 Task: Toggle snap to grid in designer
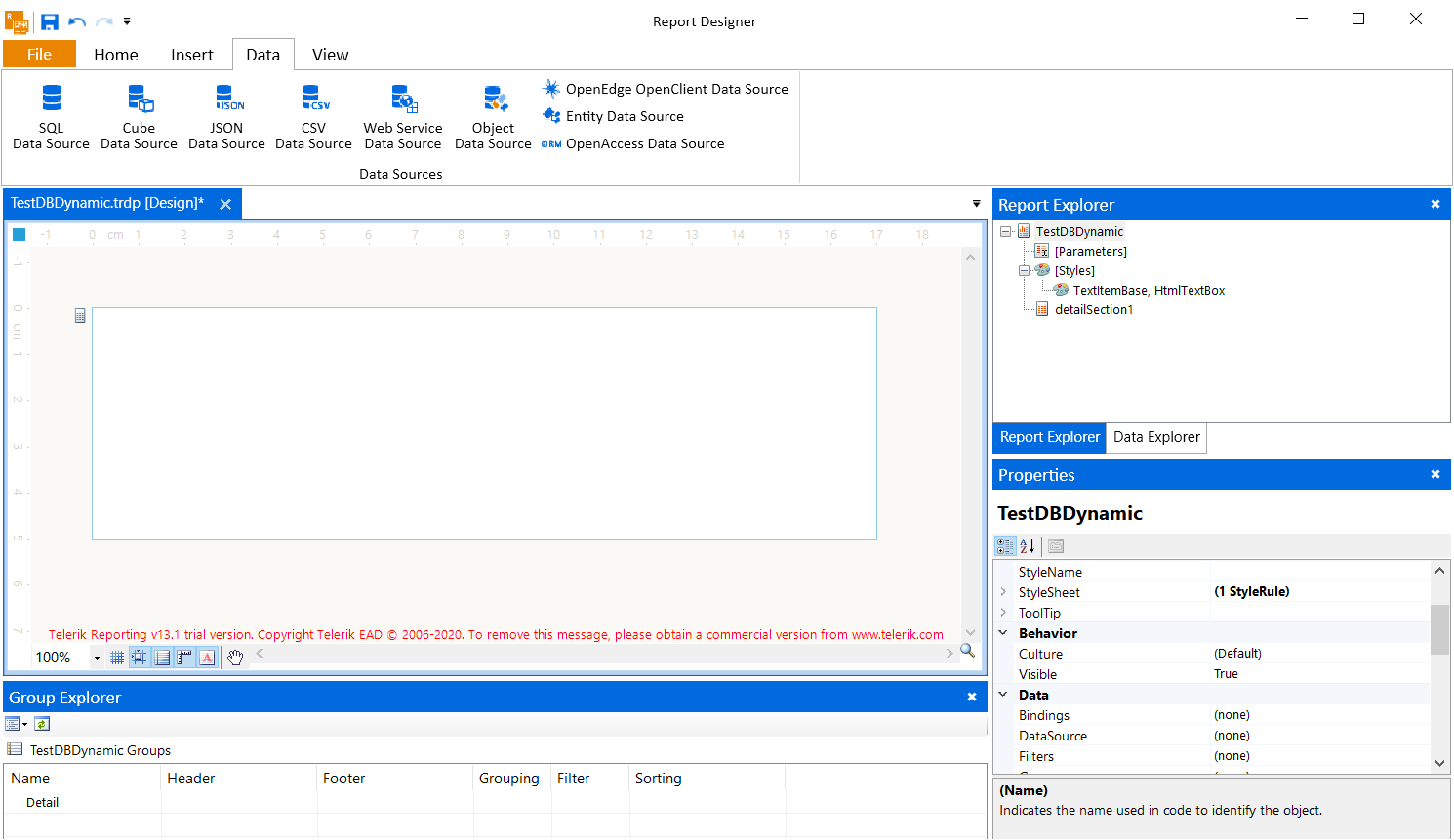point(140,658)
